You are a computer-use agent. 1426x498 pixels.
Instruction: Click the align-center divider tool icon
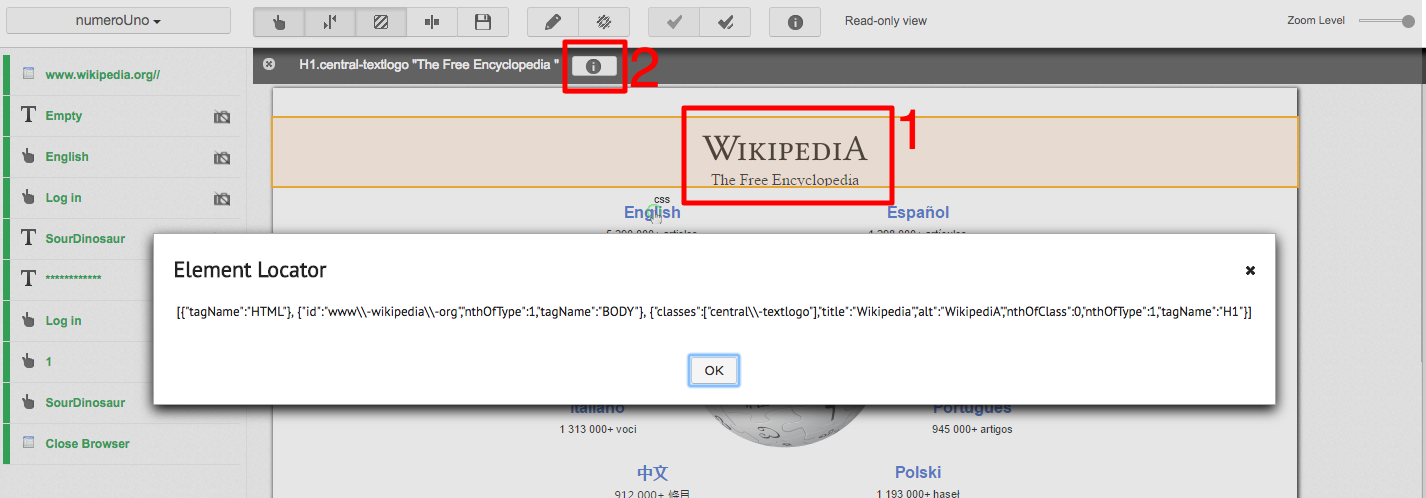tap(432, 21)
